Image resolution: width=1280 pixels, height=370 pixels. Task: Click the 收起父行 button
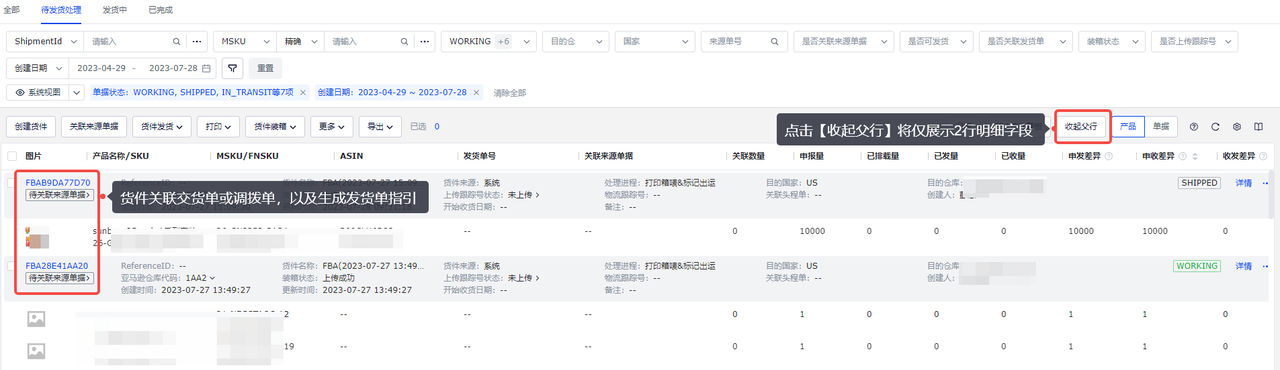click(x=1081, y=127)
